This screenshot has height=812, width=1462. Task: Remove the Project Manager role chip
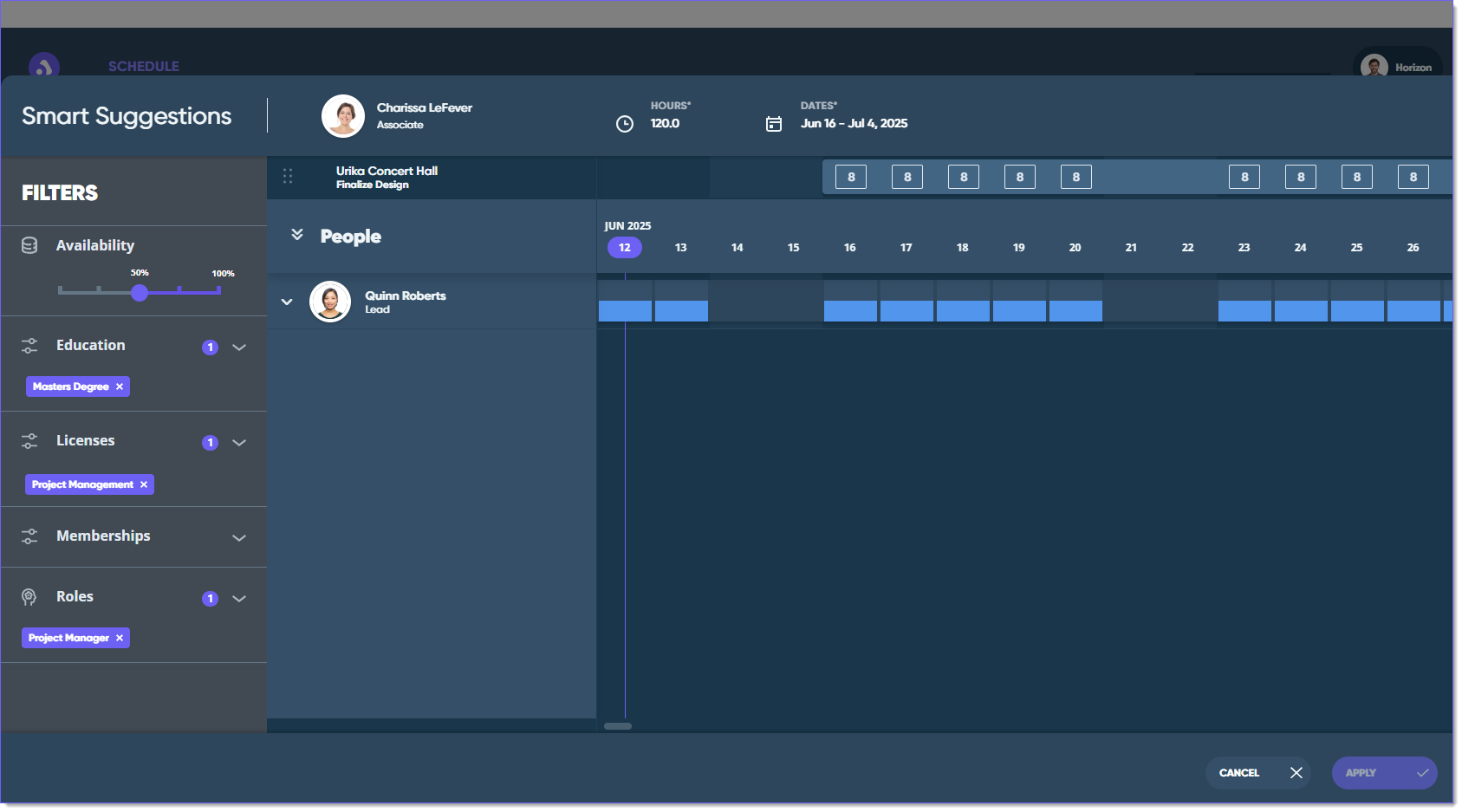click(120, 638)
